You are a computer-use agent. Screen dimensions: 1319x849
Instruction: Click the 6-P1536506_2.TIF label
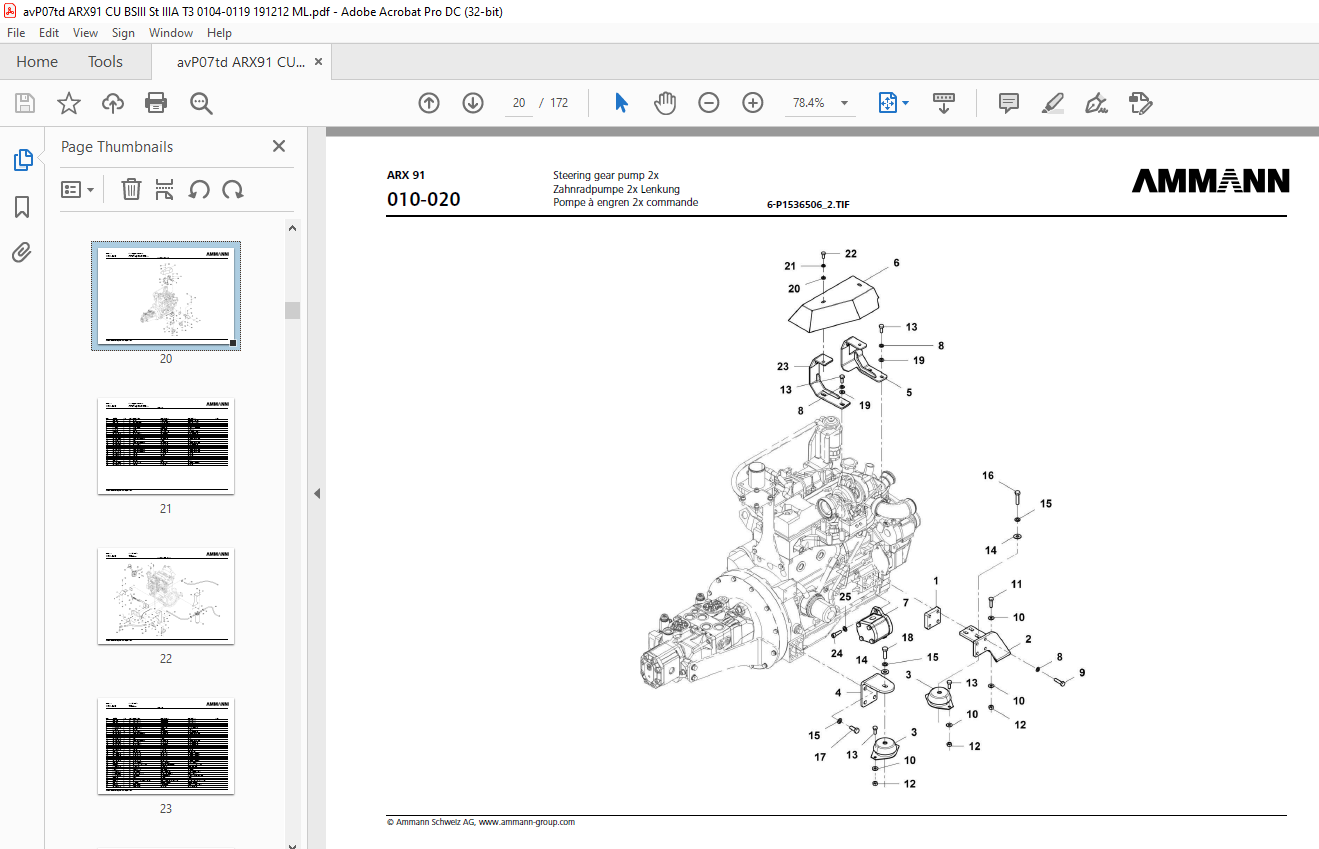[808, 204]
